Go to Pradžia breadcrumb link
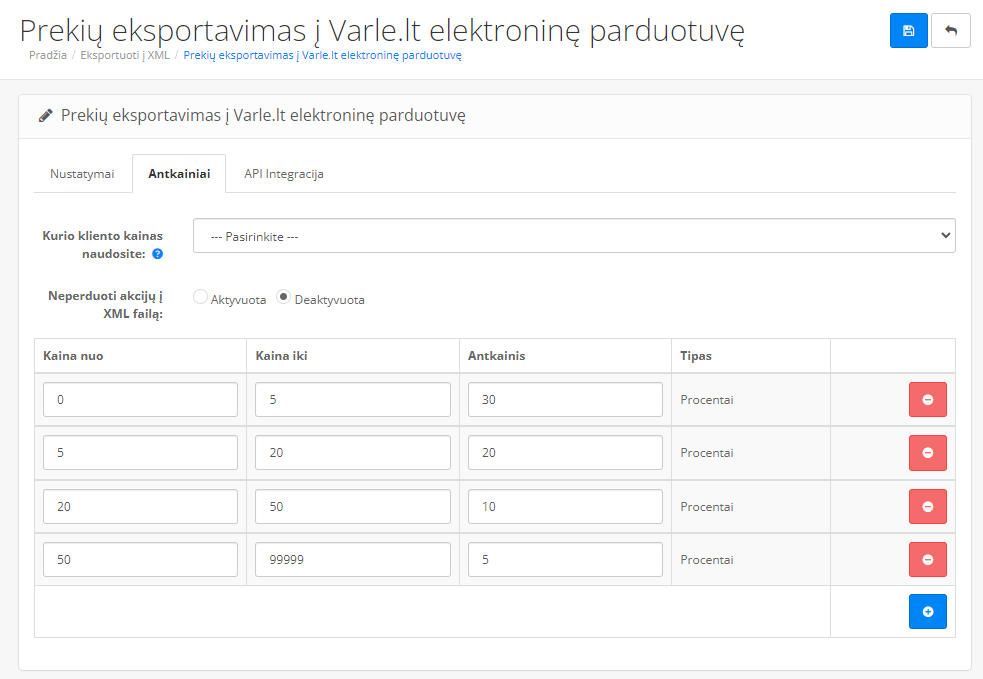 coord(48,56)
